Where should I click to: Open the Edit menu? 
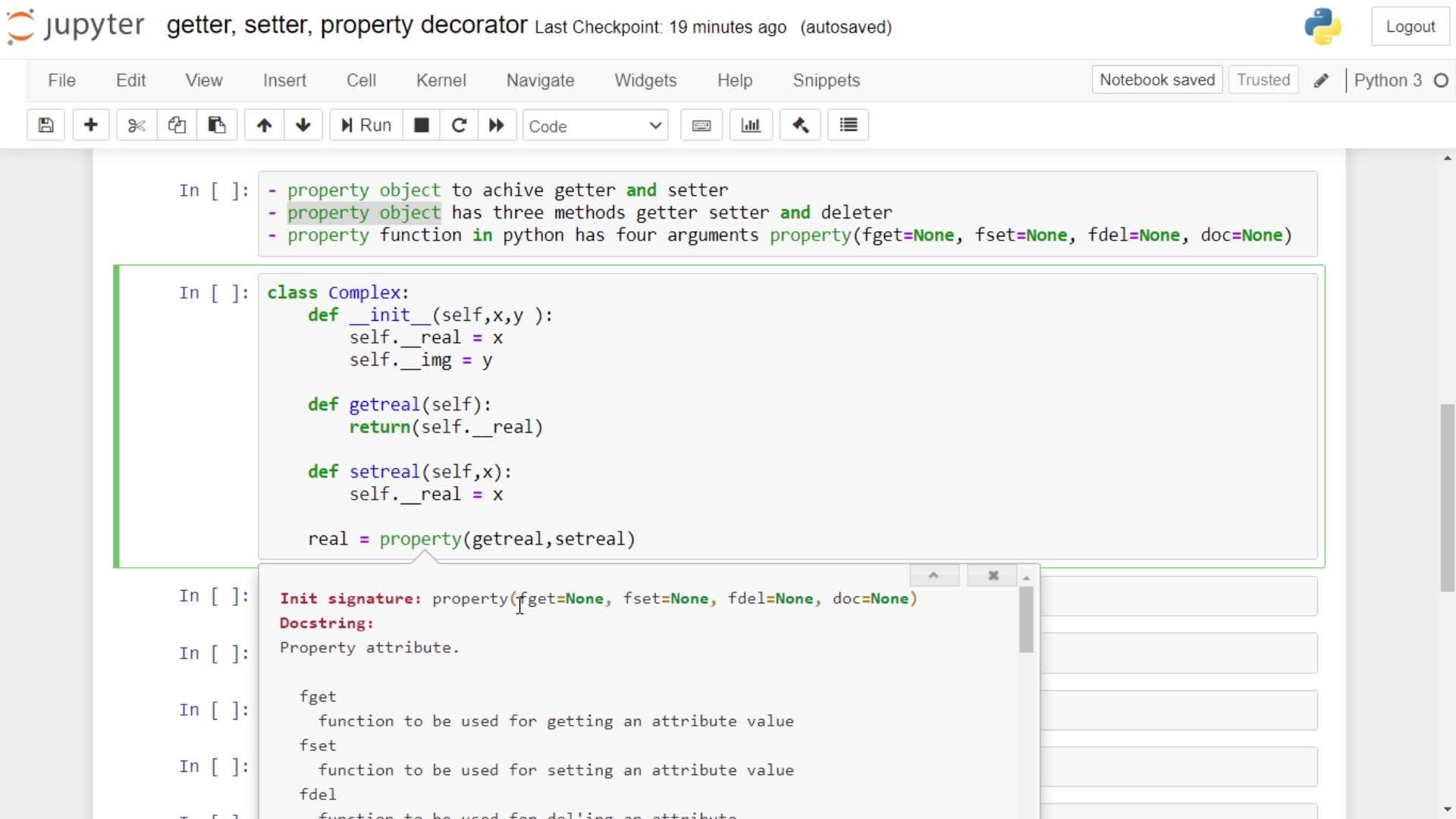coord(130,80)
